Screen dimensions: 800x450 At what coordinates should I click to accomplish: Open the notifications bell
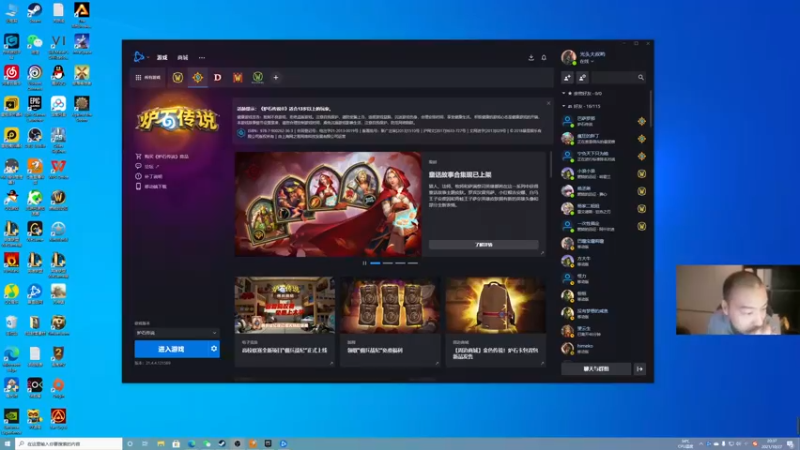click(544, 58)
